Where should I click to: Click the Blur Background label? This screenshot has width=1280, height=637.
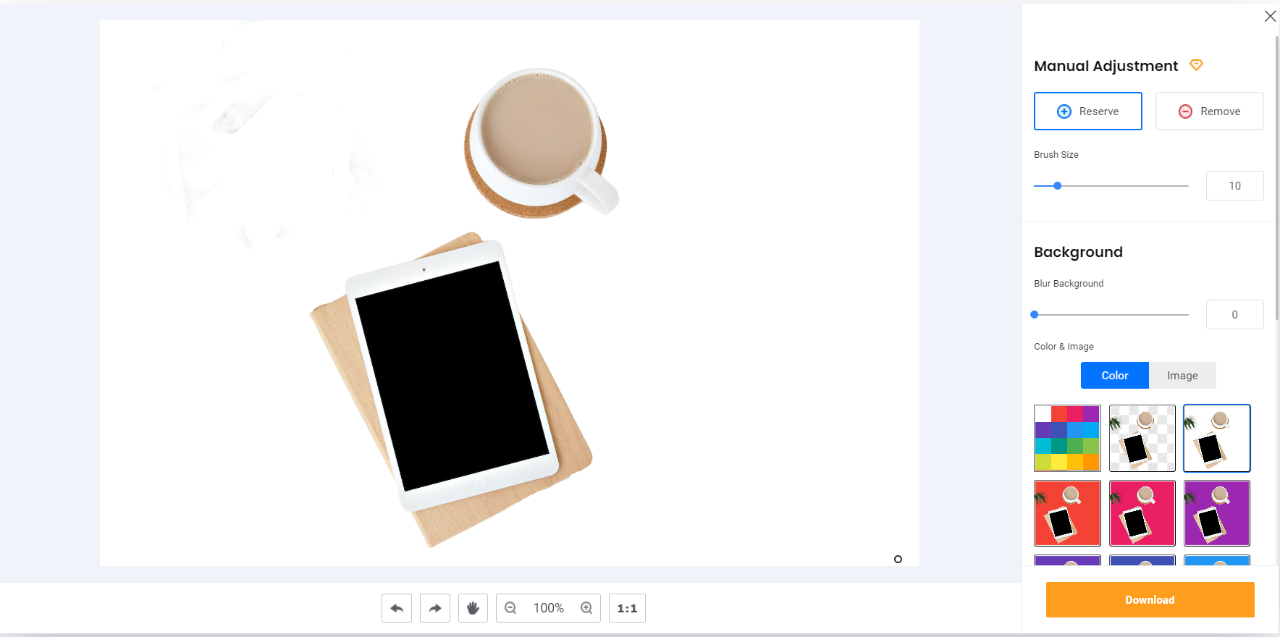coord(1069,284)
